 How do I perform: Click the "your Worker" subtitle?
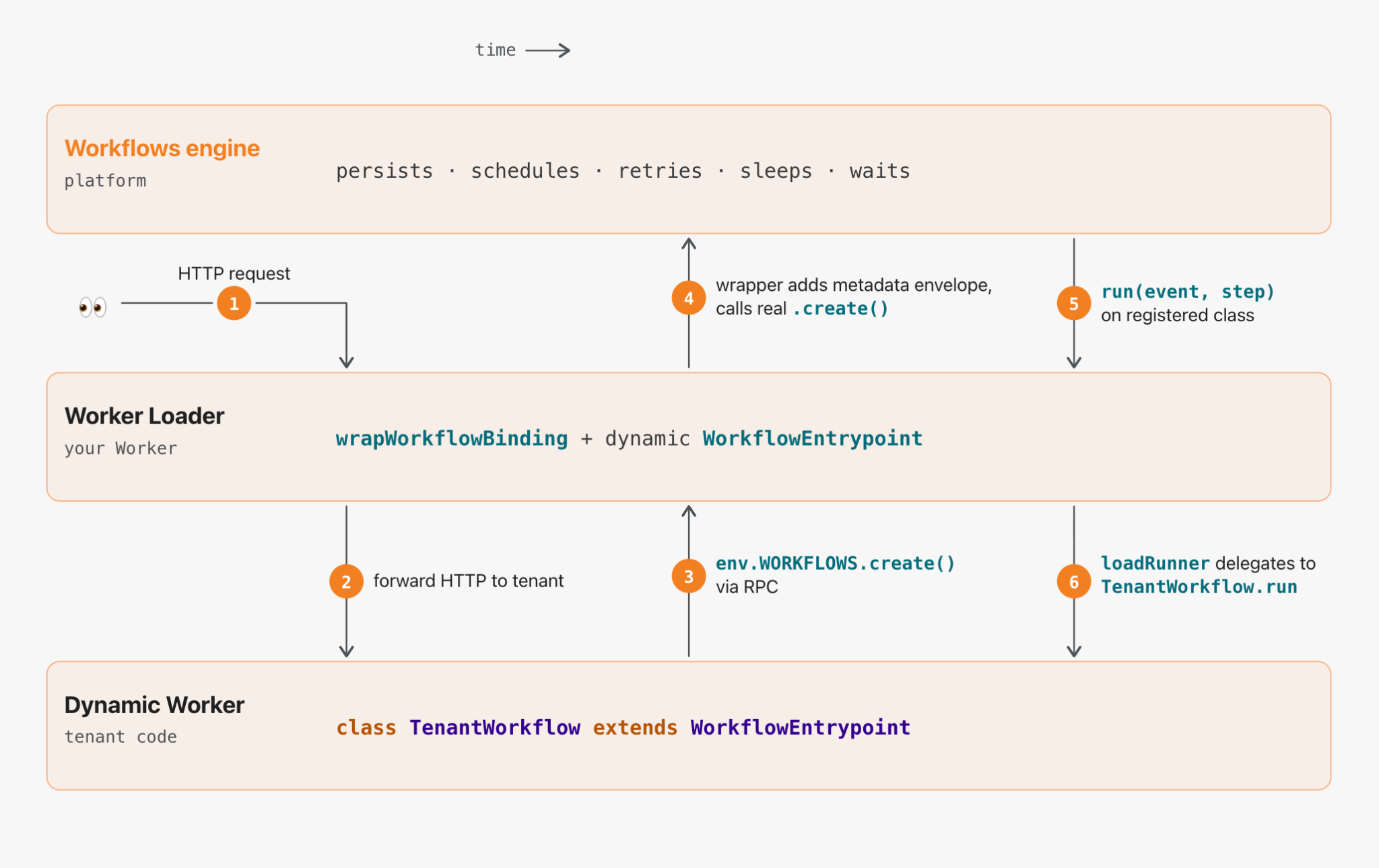(121, 448)
